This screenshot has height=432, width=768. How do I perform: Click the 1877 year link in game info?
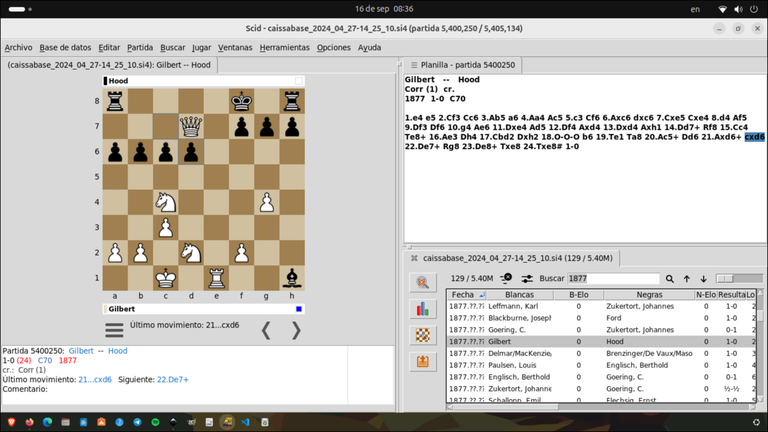click(68, 360)
